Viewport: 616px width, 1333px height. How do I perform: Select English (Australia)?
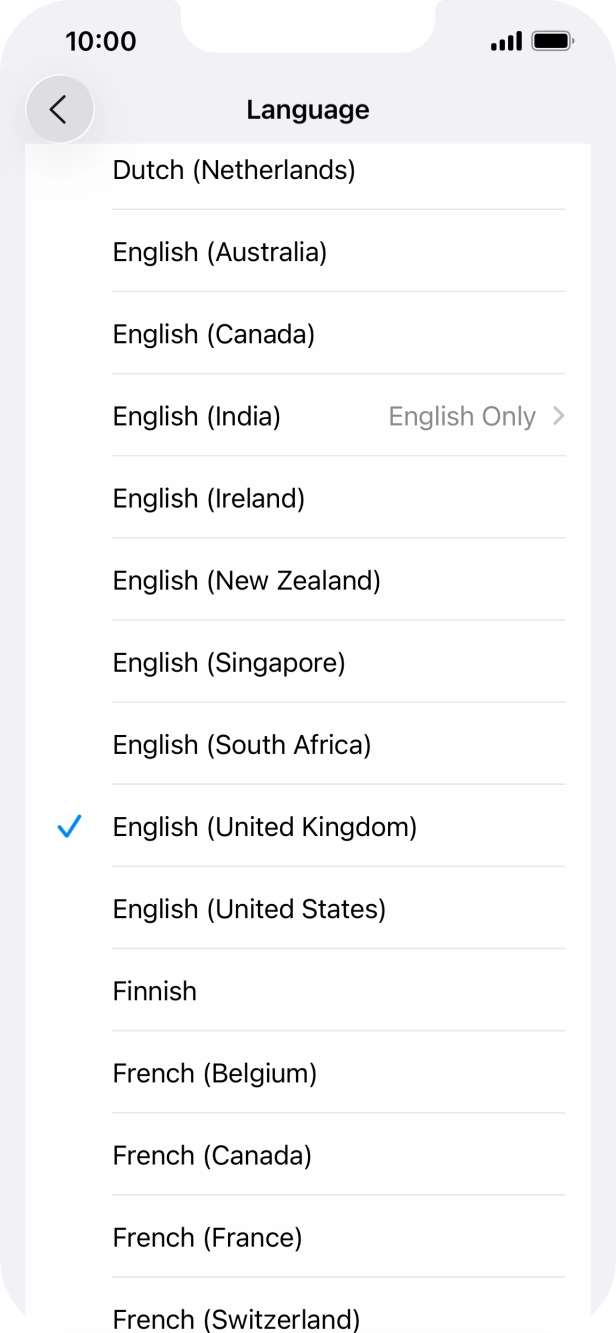(x=219, y=252)
